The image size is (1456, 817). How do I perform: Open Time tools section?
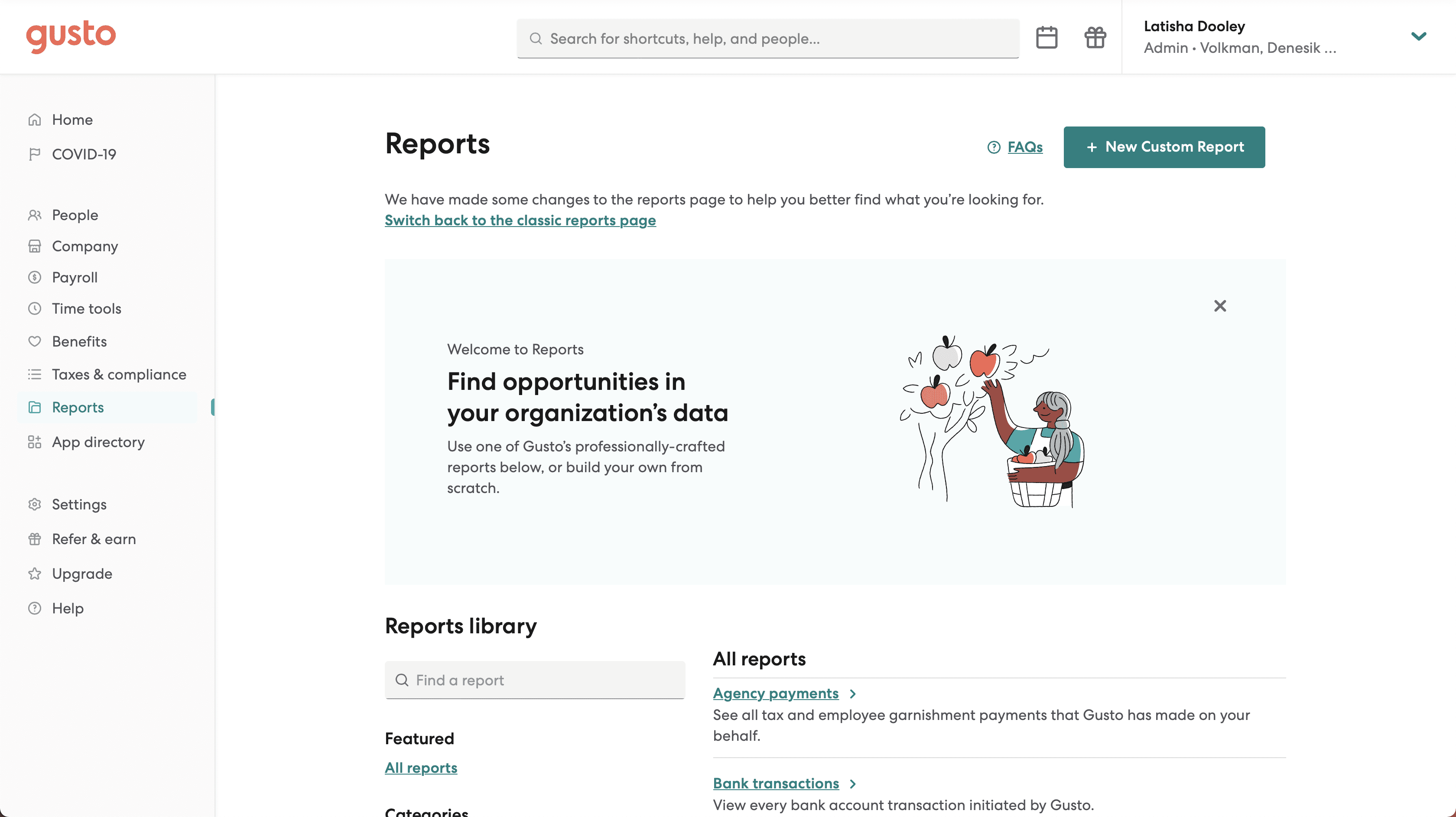(x=87, y=308)
